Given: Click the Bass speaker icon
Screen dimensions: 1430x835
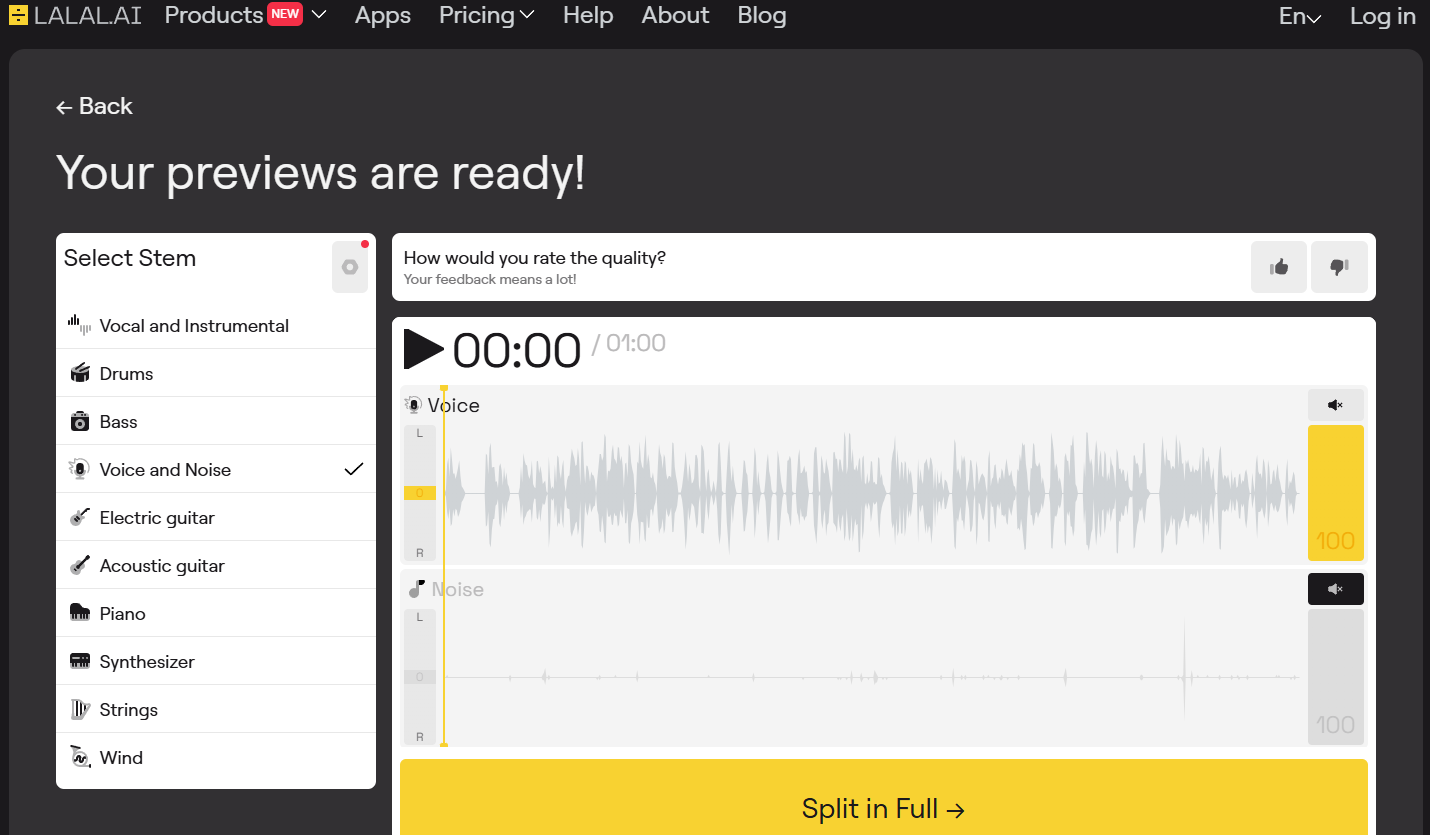Looking at the screenshot, I should (x=80, y=421).
